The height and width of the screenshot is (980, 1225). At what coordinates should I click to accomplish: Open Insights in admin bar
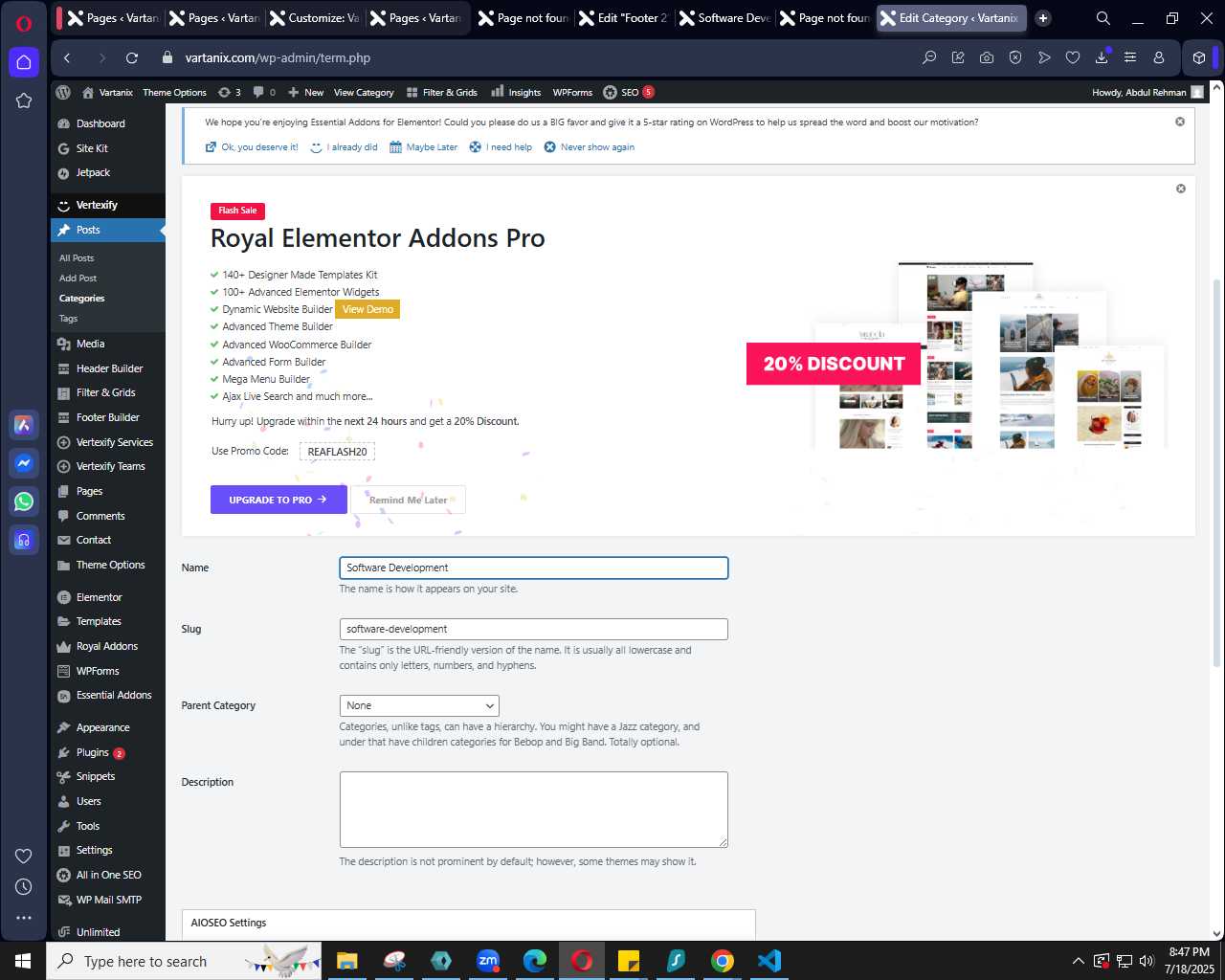(x=516, y=92)
